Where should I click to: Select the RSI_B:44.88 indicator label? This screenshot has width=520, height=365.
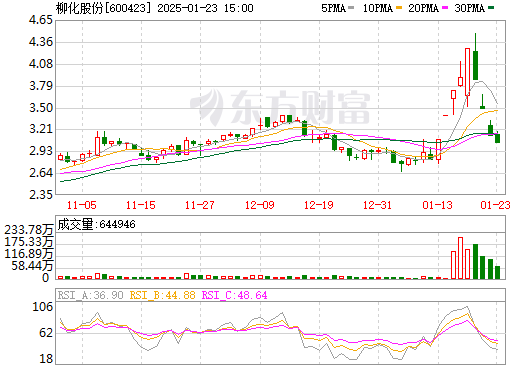(x=162, y=295)
